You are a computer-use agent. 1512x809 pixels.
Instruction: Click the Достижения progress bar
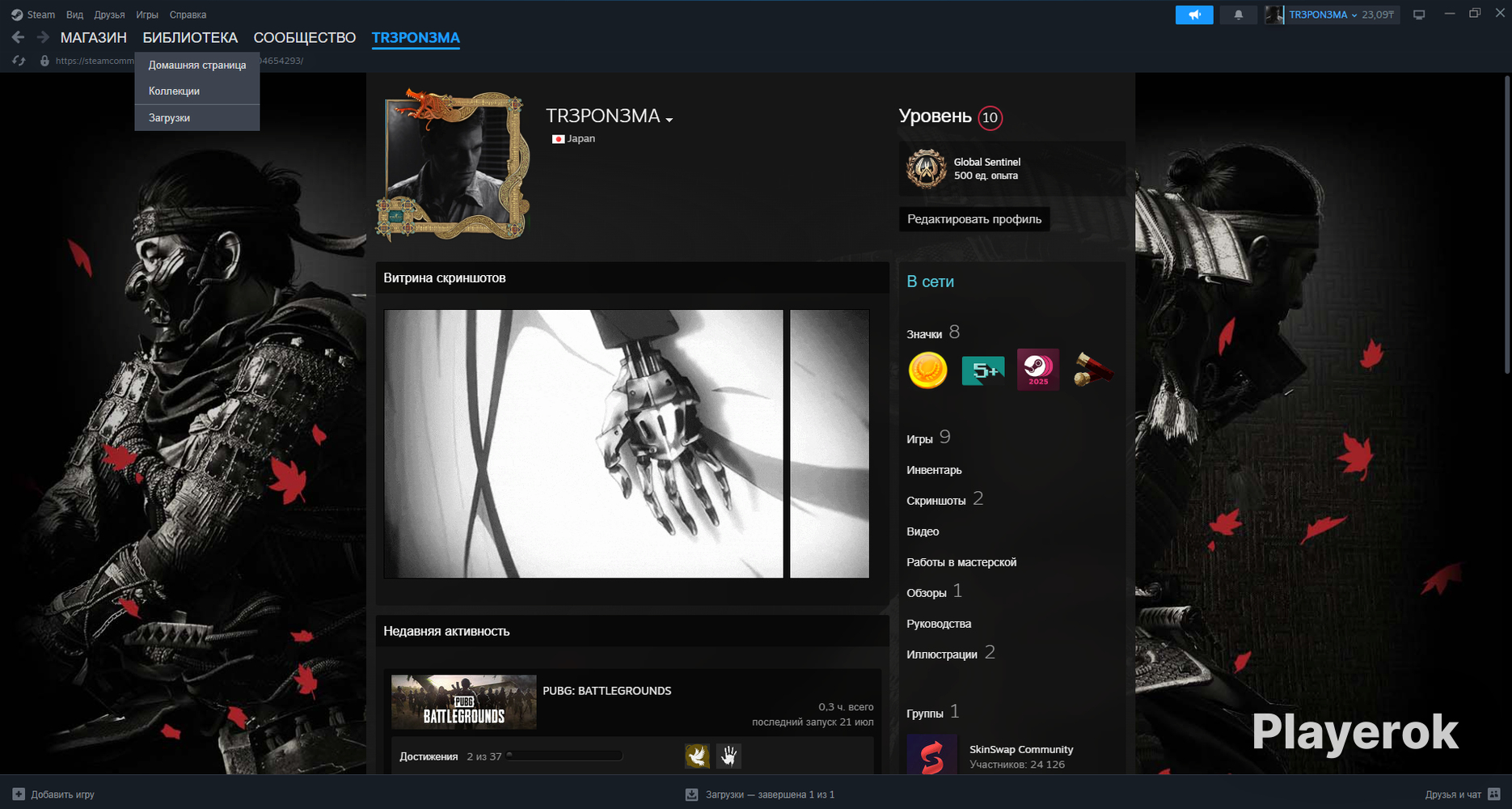click(564, 756)
